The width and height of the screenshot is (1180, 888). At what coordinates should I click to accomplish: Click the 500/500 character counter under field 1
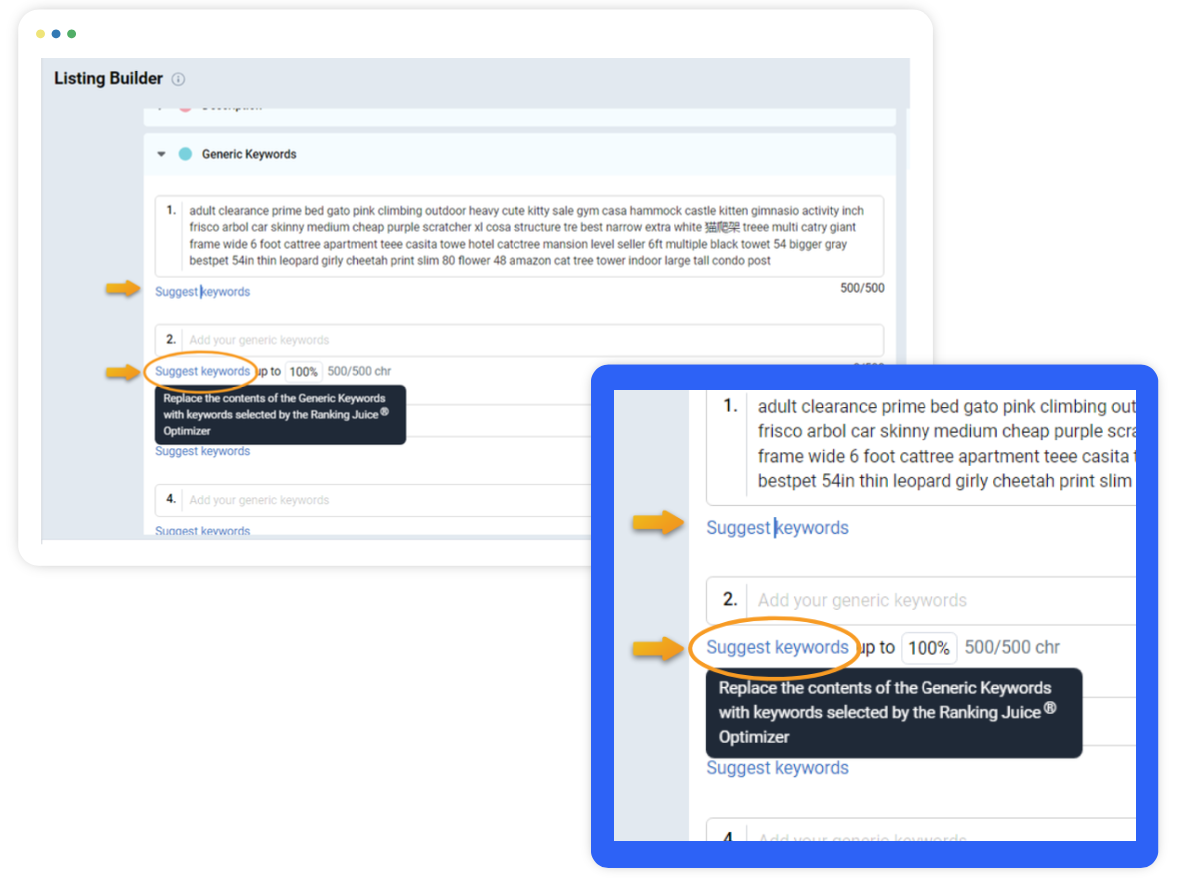(x=862, y=288)
